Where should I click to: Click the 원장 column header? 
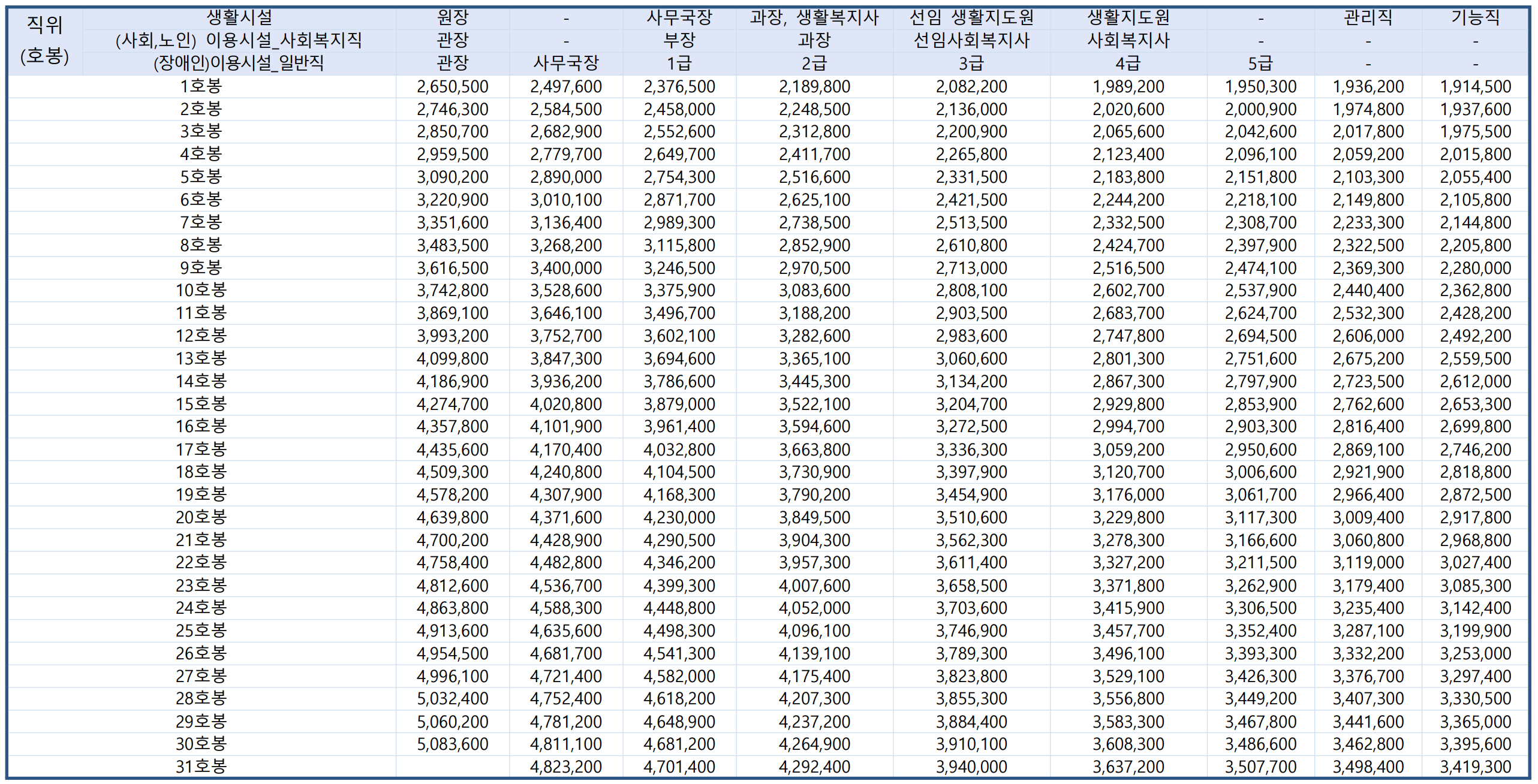click(452, 17)
